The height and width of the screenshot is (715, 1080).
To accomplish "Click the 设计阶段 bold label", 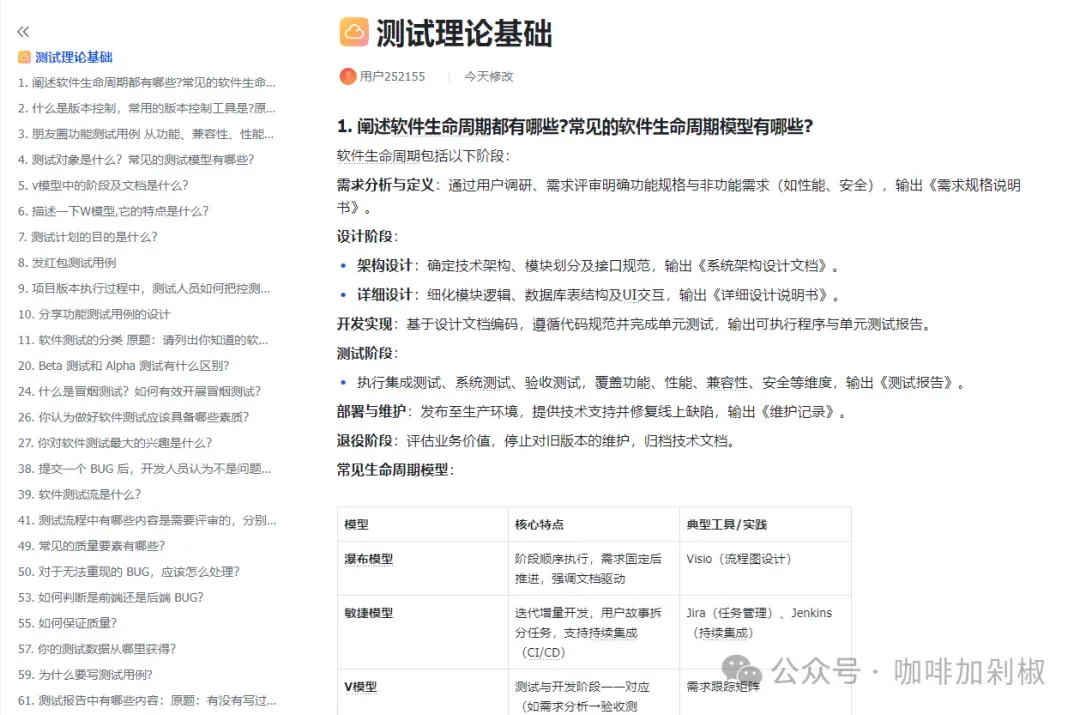I will (x=364, y=236).
